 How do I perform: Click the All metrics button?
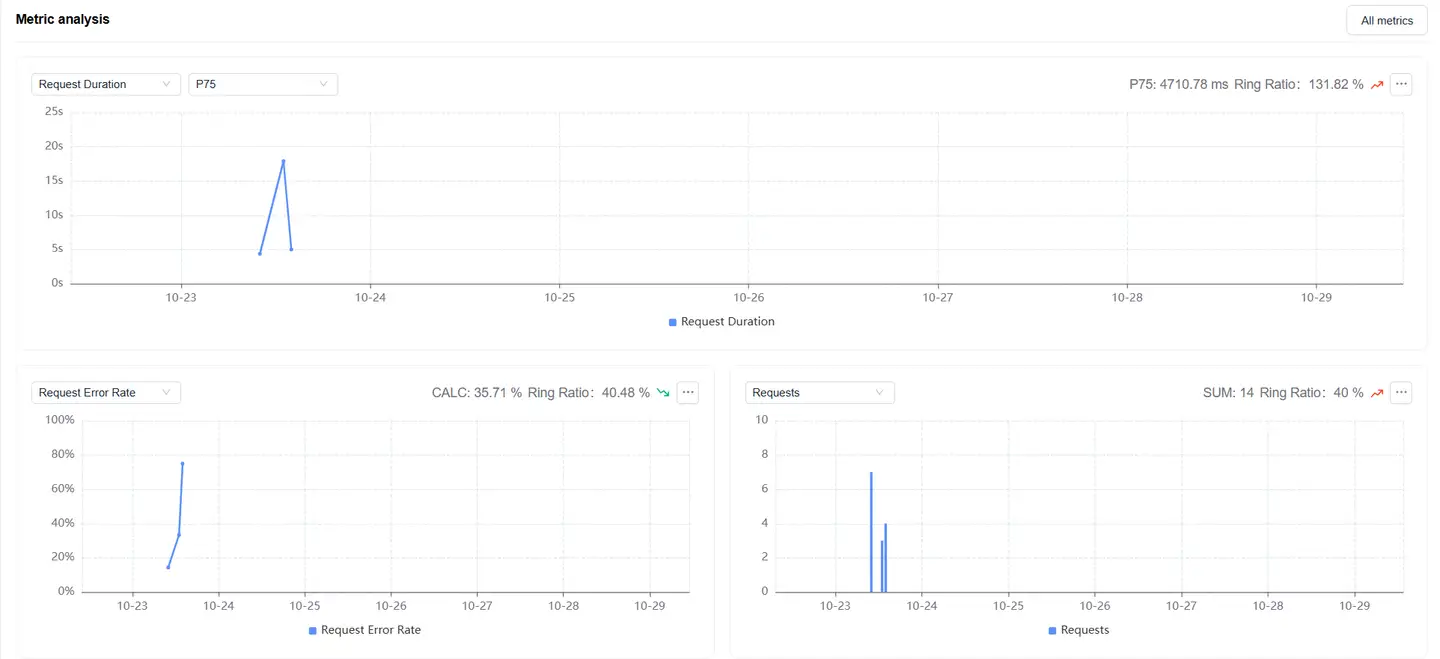point(1386,21)
